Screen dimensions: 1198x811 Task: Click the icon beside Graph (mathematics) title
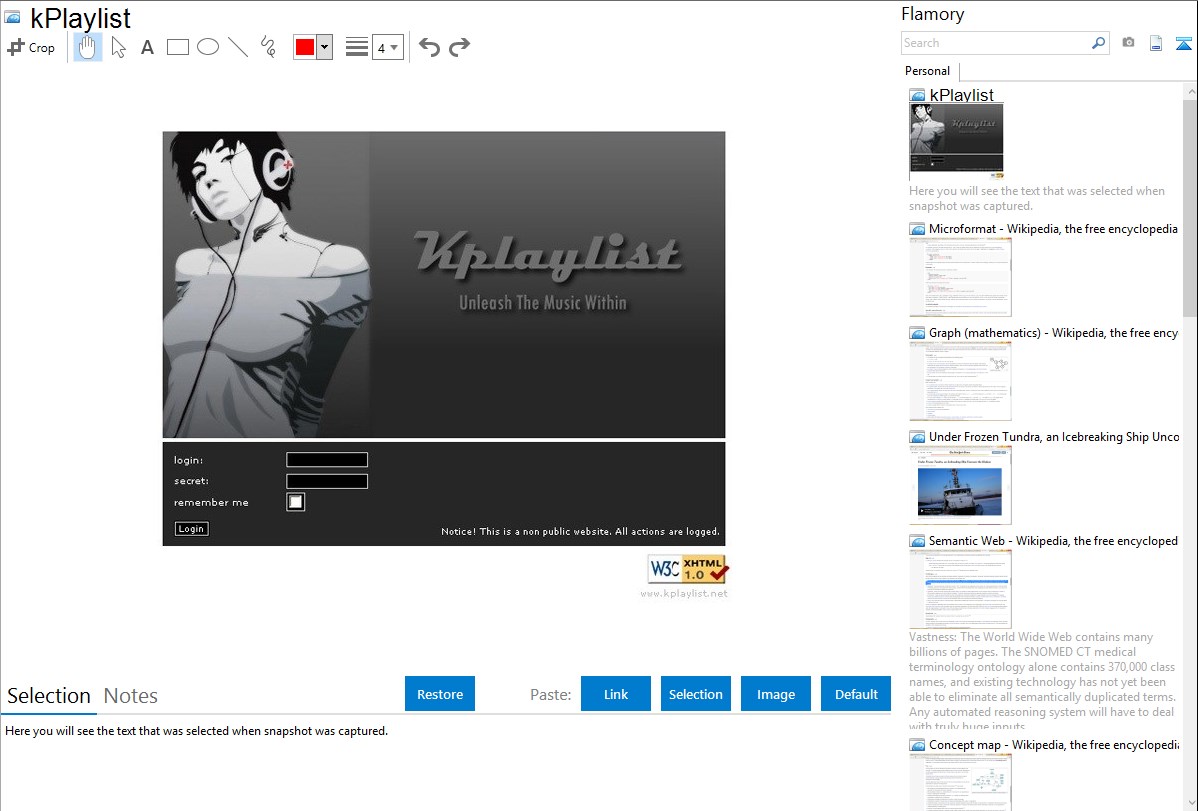pos(917,333)
